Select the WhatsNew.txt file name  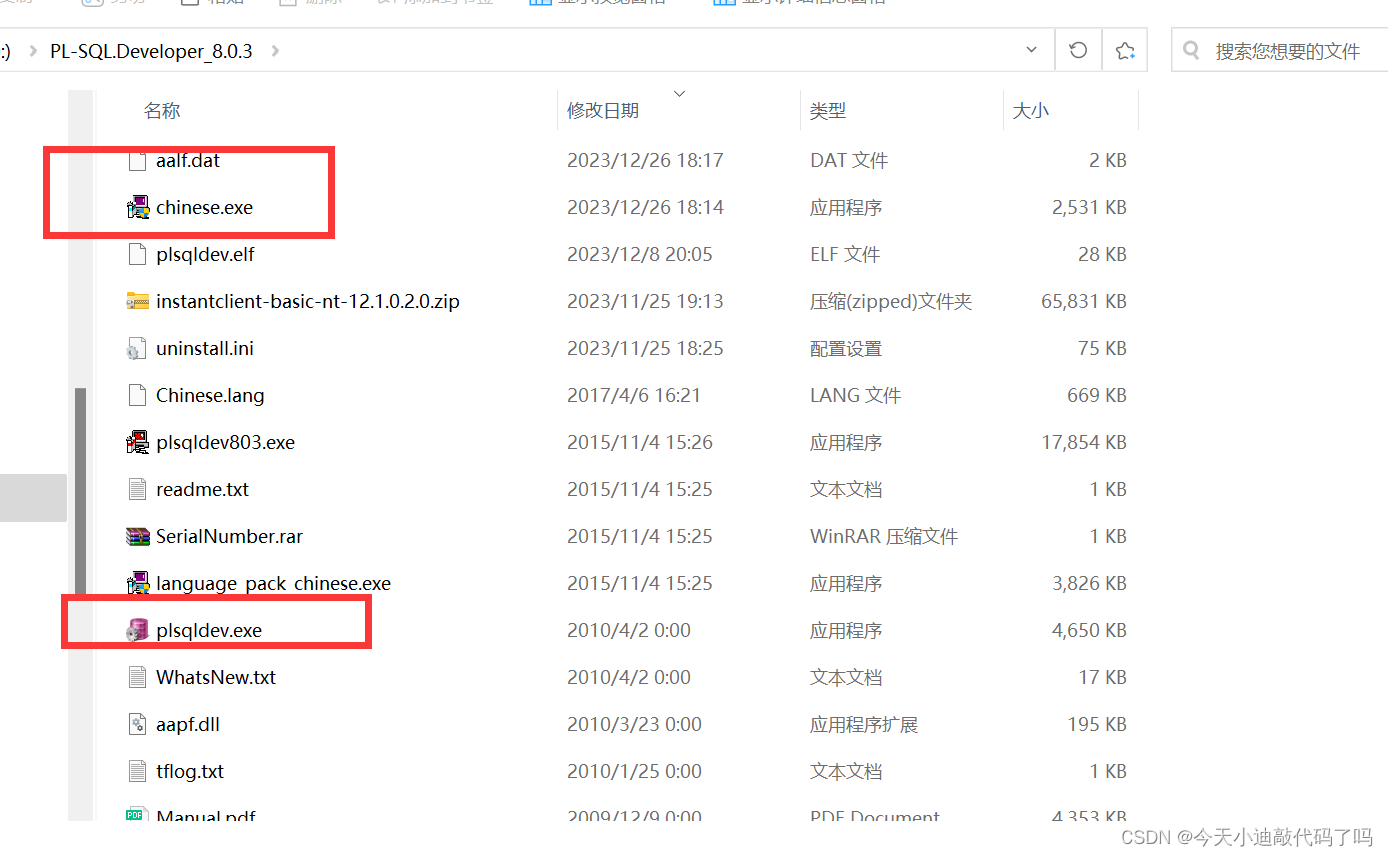click(216, 677)
